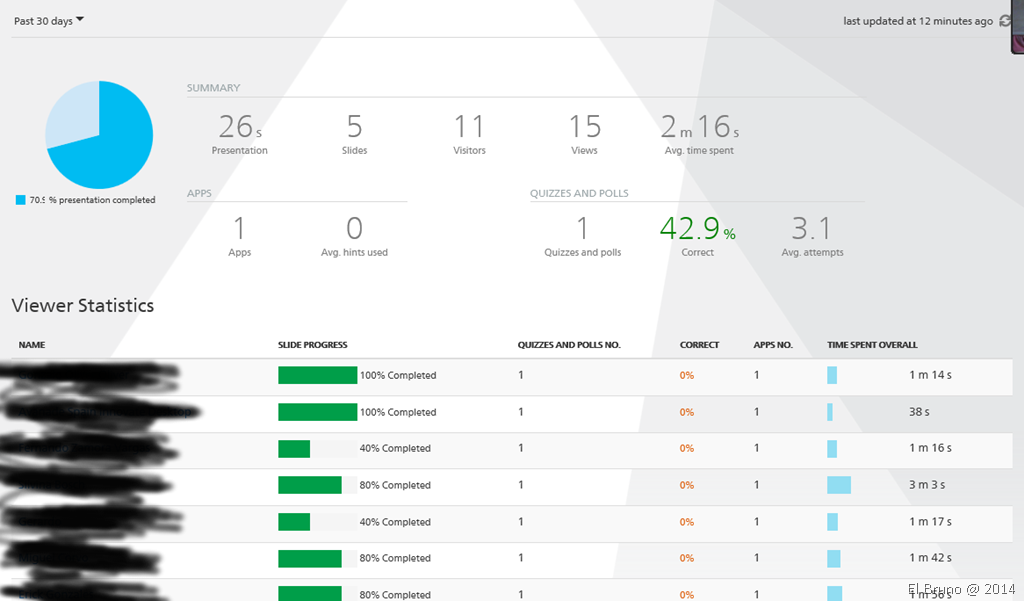Click progress bar in the 38 s row
Viewport: 1024px width, 601px height.
(317, 412)
